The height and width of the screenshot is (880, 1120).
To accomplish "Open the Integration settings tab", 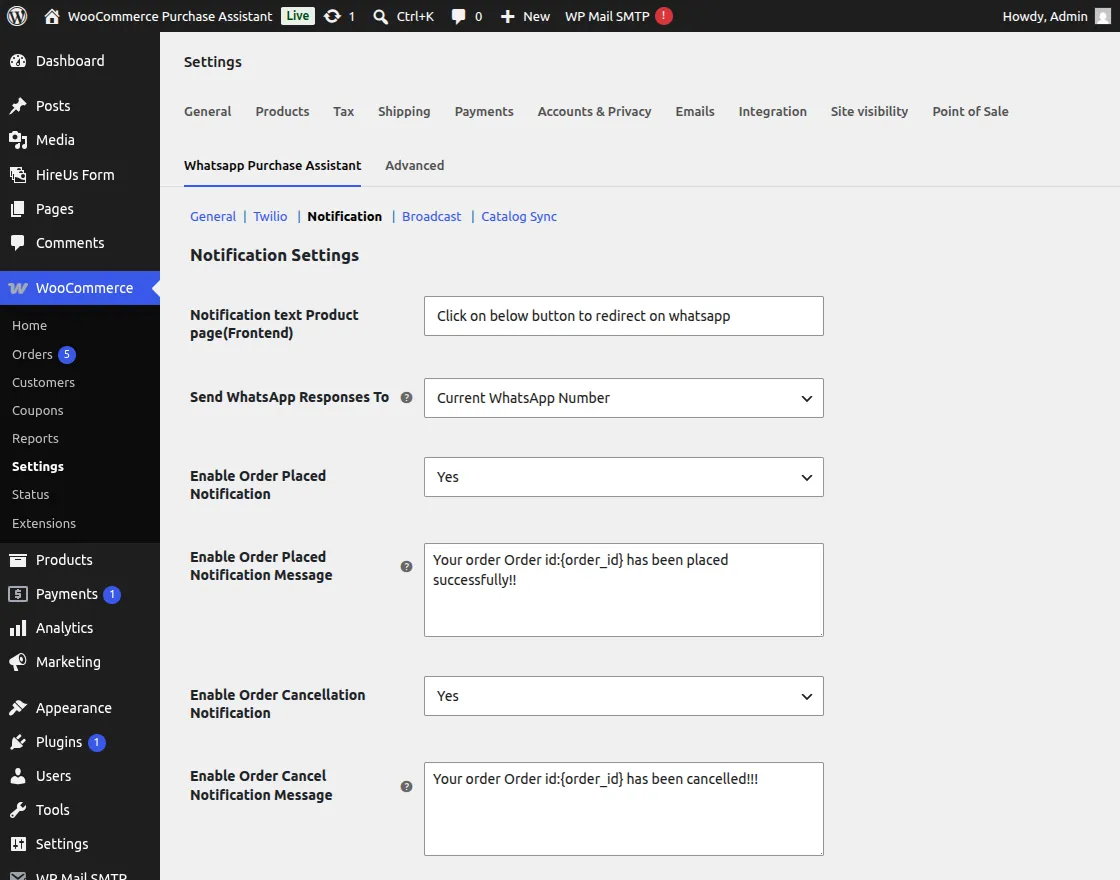I will pos(773,111).
